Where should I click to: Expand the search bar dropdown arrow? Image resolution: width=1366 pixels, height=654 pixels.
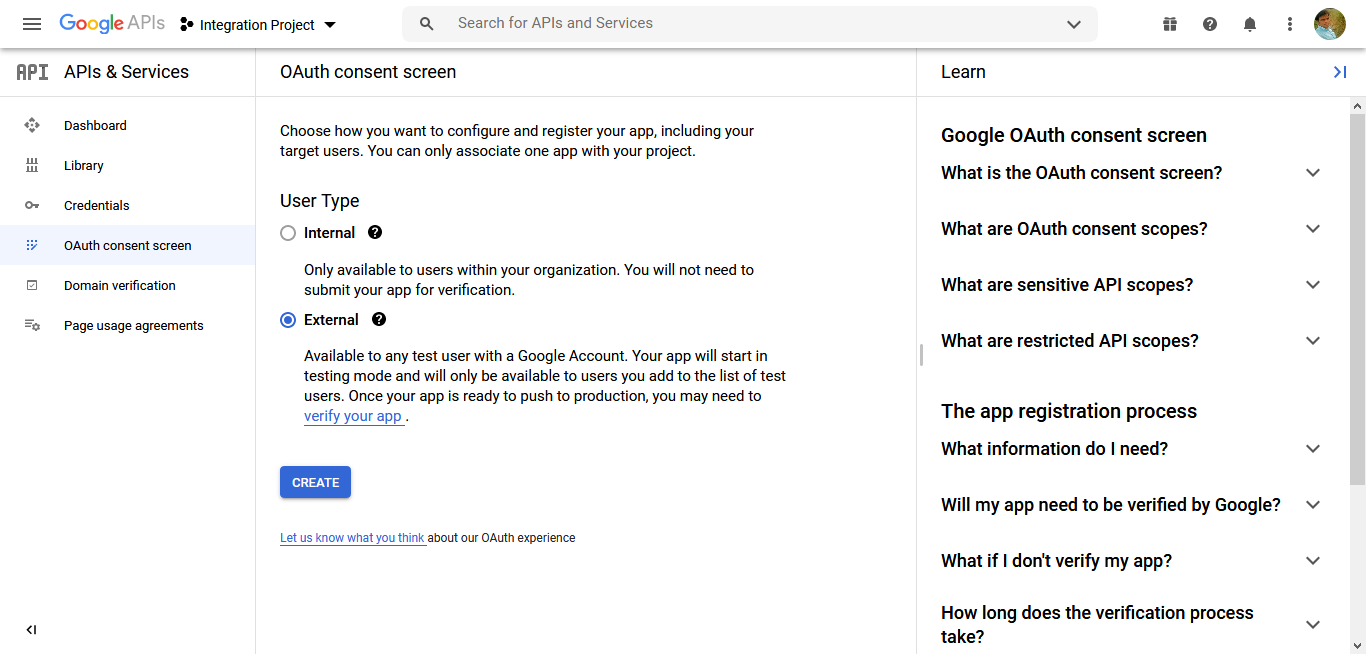1074,24
